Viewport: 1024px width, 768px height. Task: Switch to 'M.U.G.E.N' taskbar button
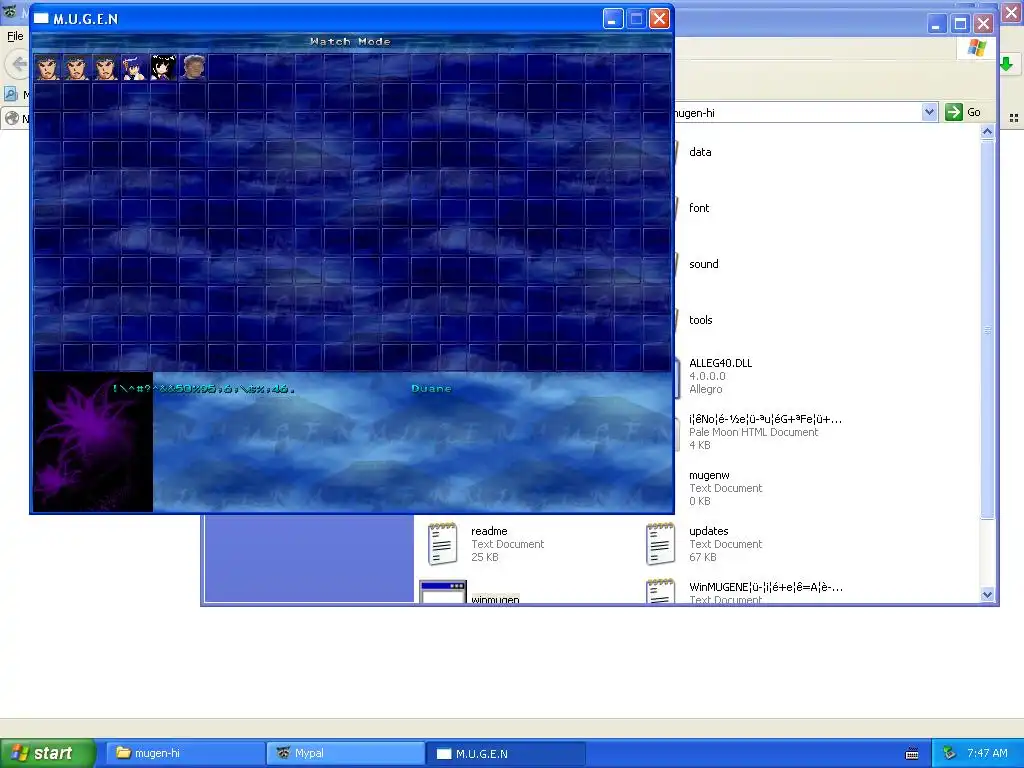pyautogui.click(x=505, y=753)
